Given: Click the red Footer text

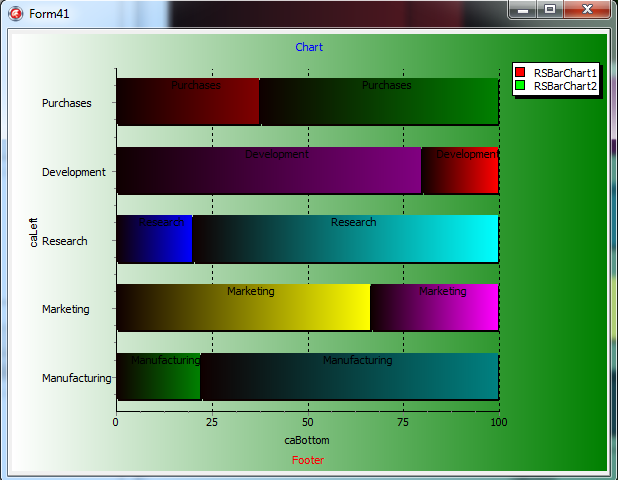Looking at the screenshot, I should click(308, 460).
